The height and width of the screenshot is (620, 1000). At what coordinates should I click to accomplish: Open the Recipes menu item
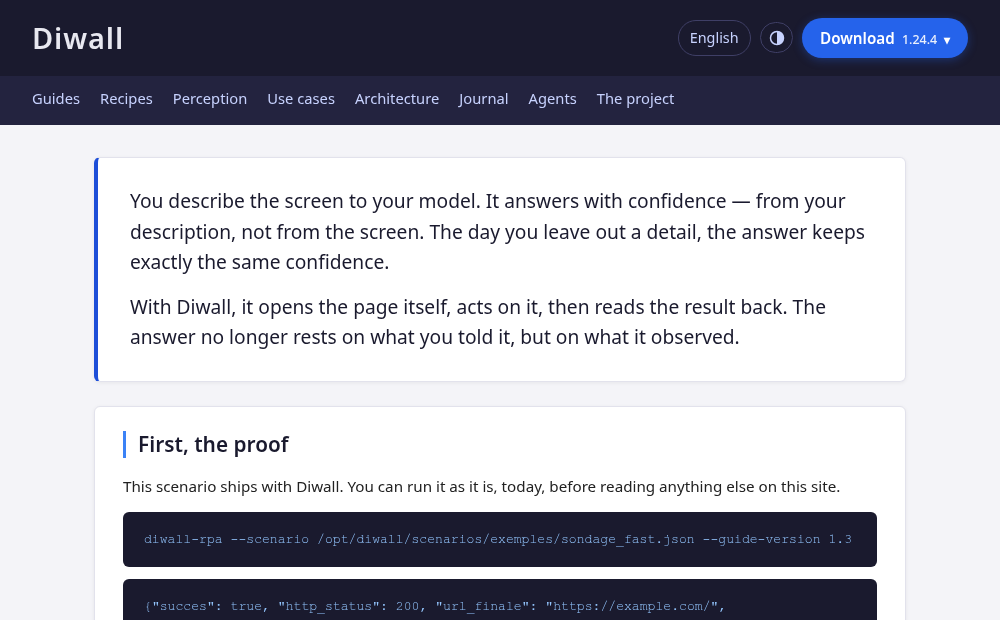[126, 99]
